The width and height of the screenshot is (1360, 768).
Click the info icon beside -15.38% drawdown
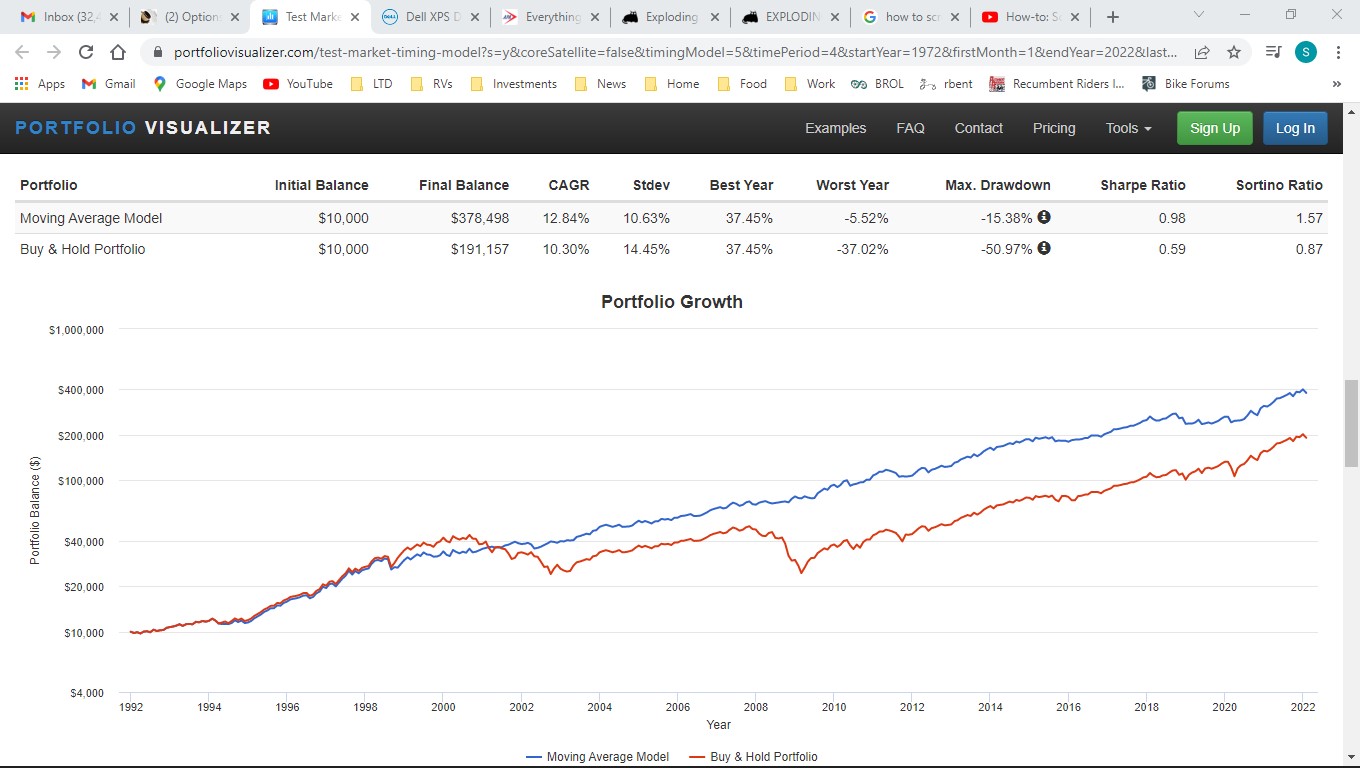pyautogui.click(x=1044, y=217)
